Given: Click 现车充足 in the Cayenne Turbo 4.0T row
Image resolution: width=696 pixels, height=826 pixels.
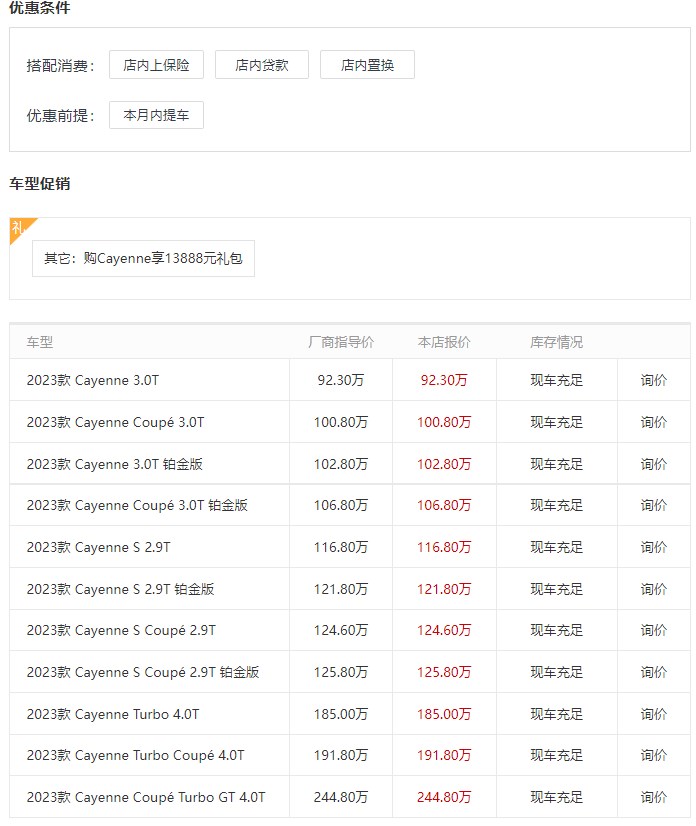Looking at the screenshot, I should pyautogui.click(x=556, y=714).
